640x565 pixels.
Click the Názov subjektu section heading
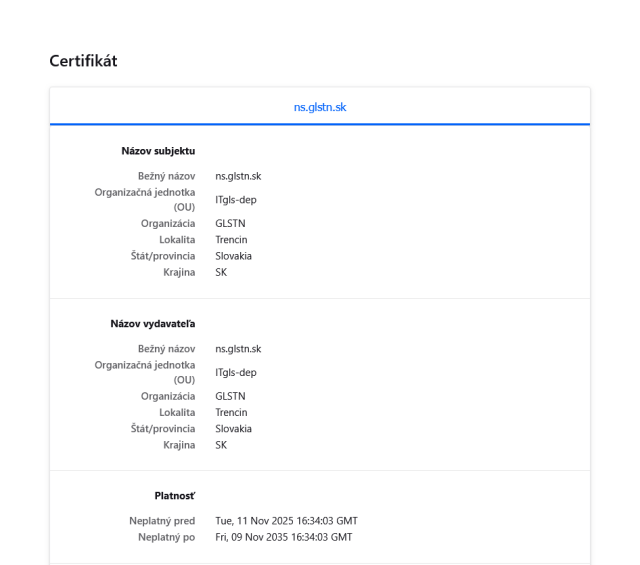[151, 151]
